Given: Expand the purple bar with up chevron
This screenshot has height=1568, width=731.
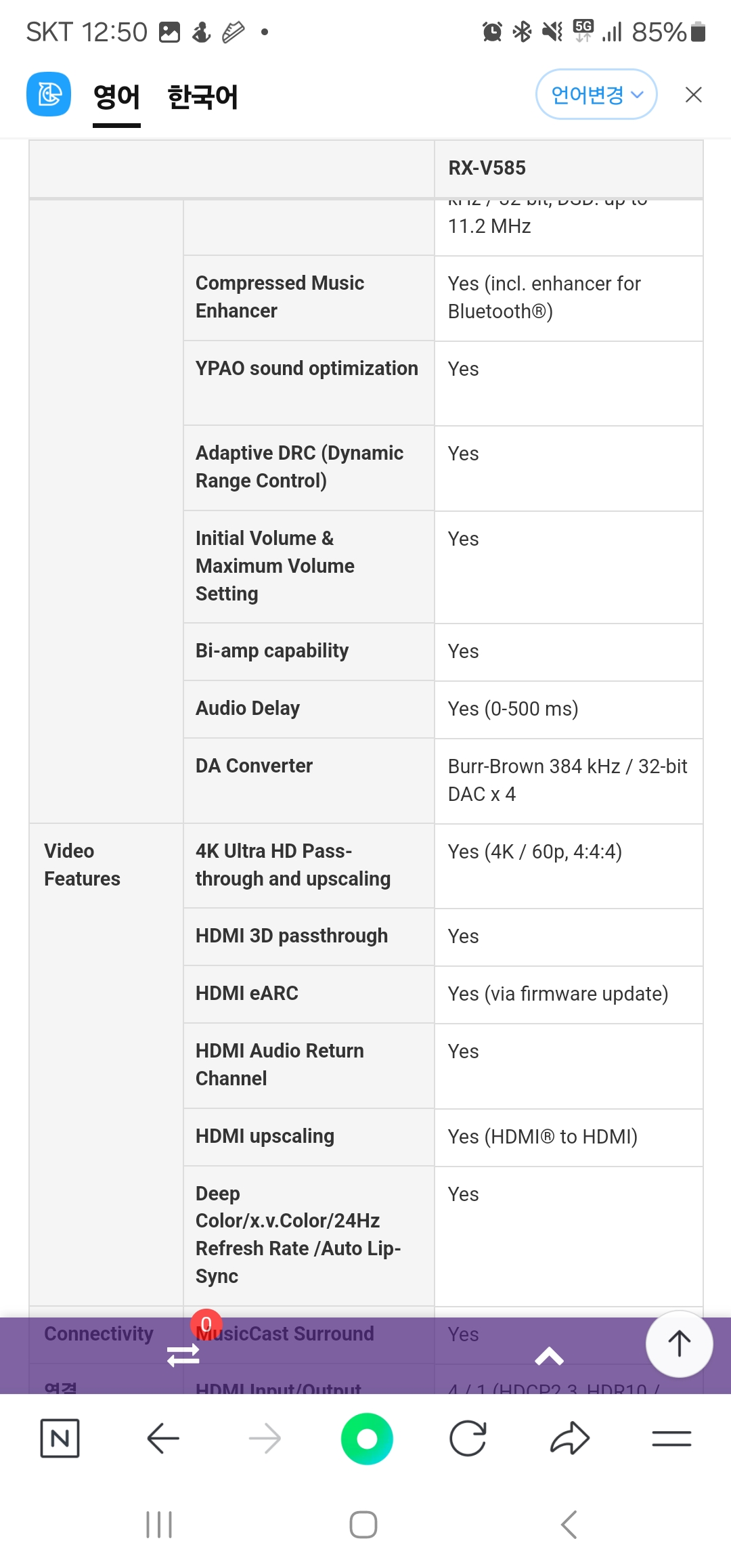Looking at the screenshot, I should click(x=549, y=1356).
